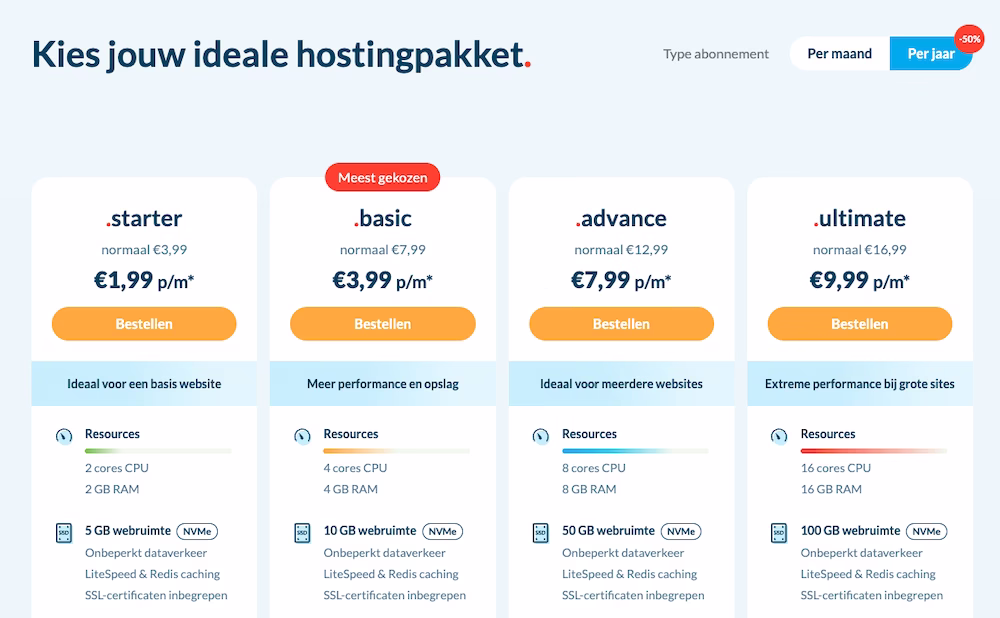This screenshot has height=618, width=1000.
Task: Click Bestellen for the advance plan
Action: coord(621,324)
